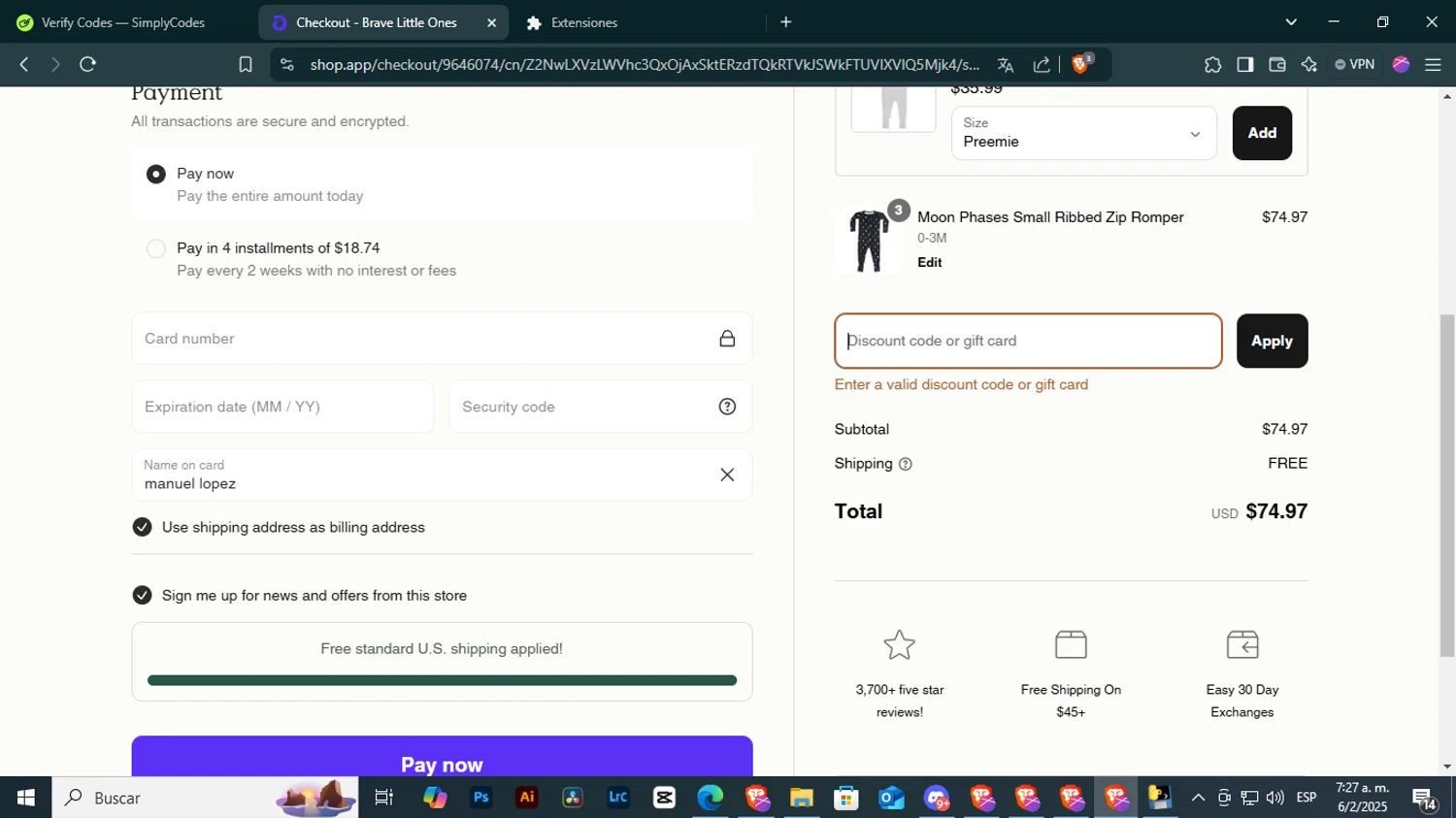Open the translate page icon

coord(1006,65)
